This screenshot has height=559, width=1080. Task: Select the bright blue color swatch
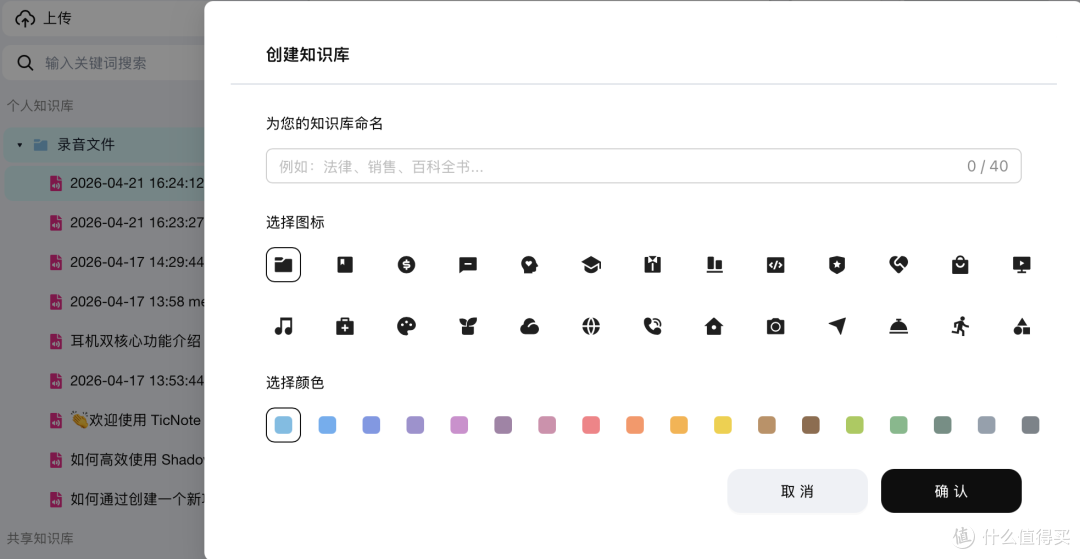click(327, 425)
